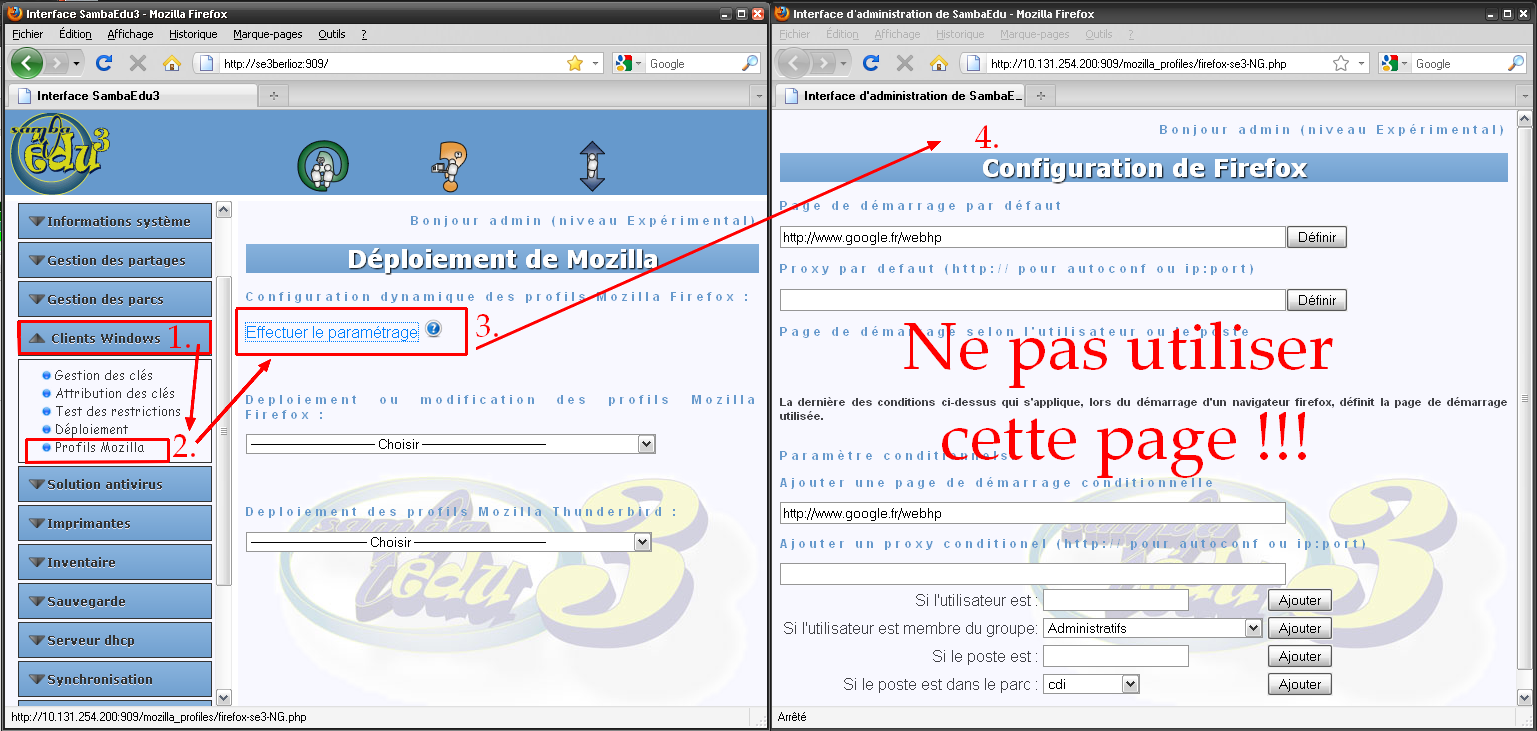
Task: Click Effectuer le paramétrage link
Action: pos(332,332)
